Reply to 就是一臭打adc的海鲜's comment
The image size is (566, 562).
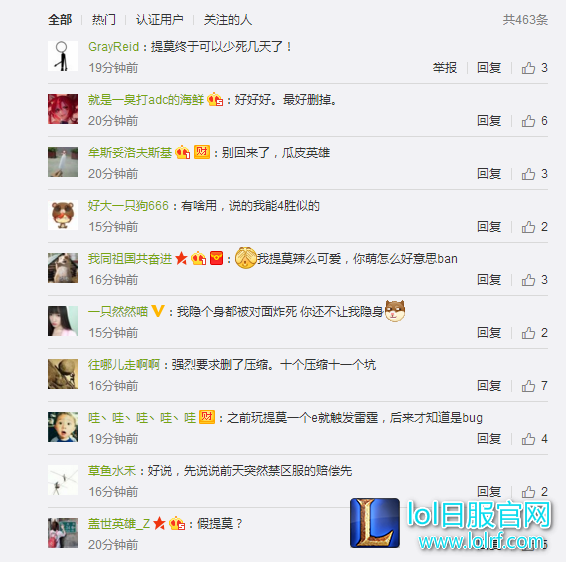(489, 121)
